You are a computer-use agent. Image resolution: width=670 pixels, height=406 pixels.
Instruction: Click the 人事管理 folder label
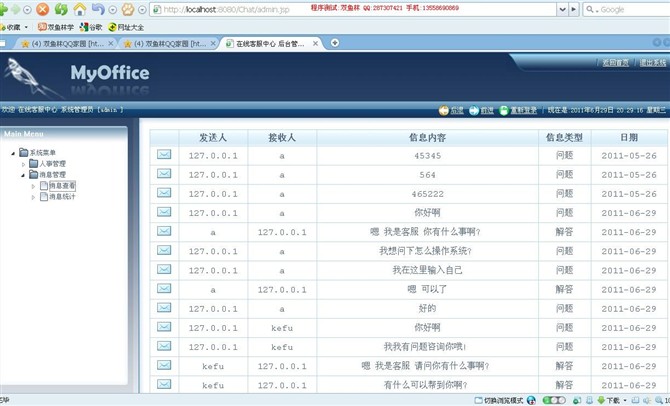[x=53, y=164]
